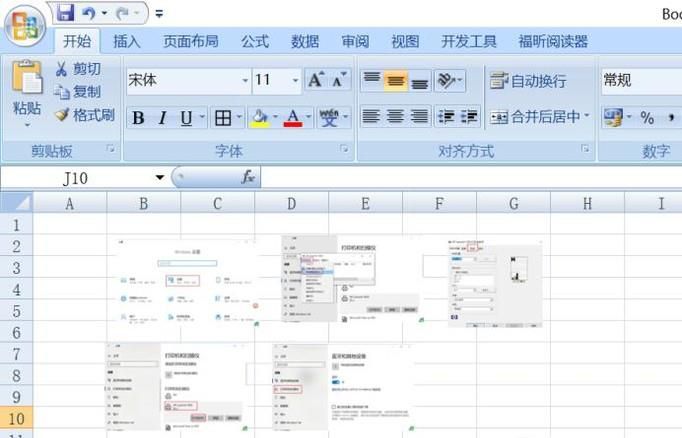Viewport: 682px width, 438px height.
Task: Show phonetic guide wén icon
Action: click(329, 117)
